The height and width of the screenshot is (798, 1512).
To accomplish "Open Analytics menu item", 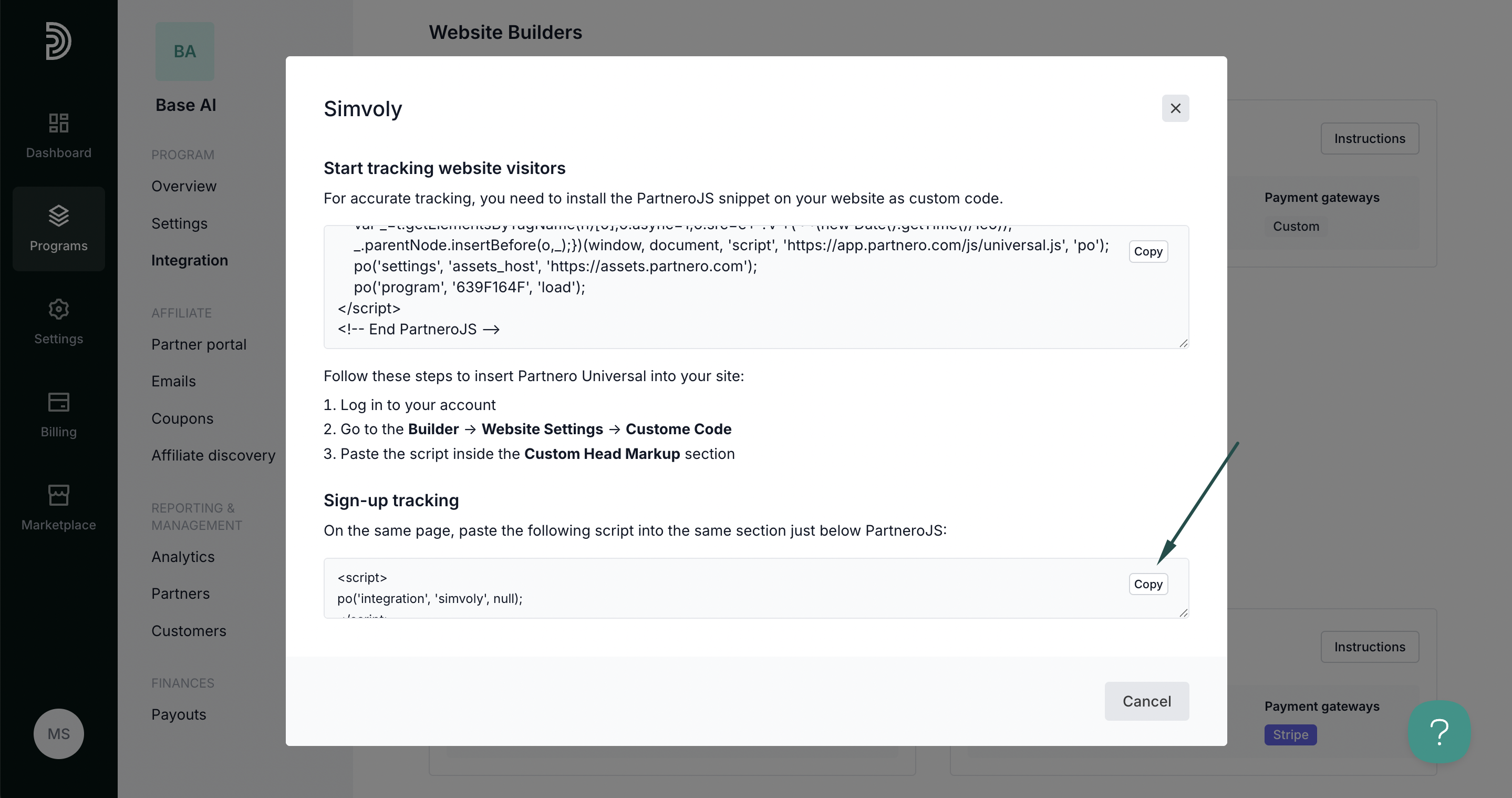I will (x=182, y=557).
